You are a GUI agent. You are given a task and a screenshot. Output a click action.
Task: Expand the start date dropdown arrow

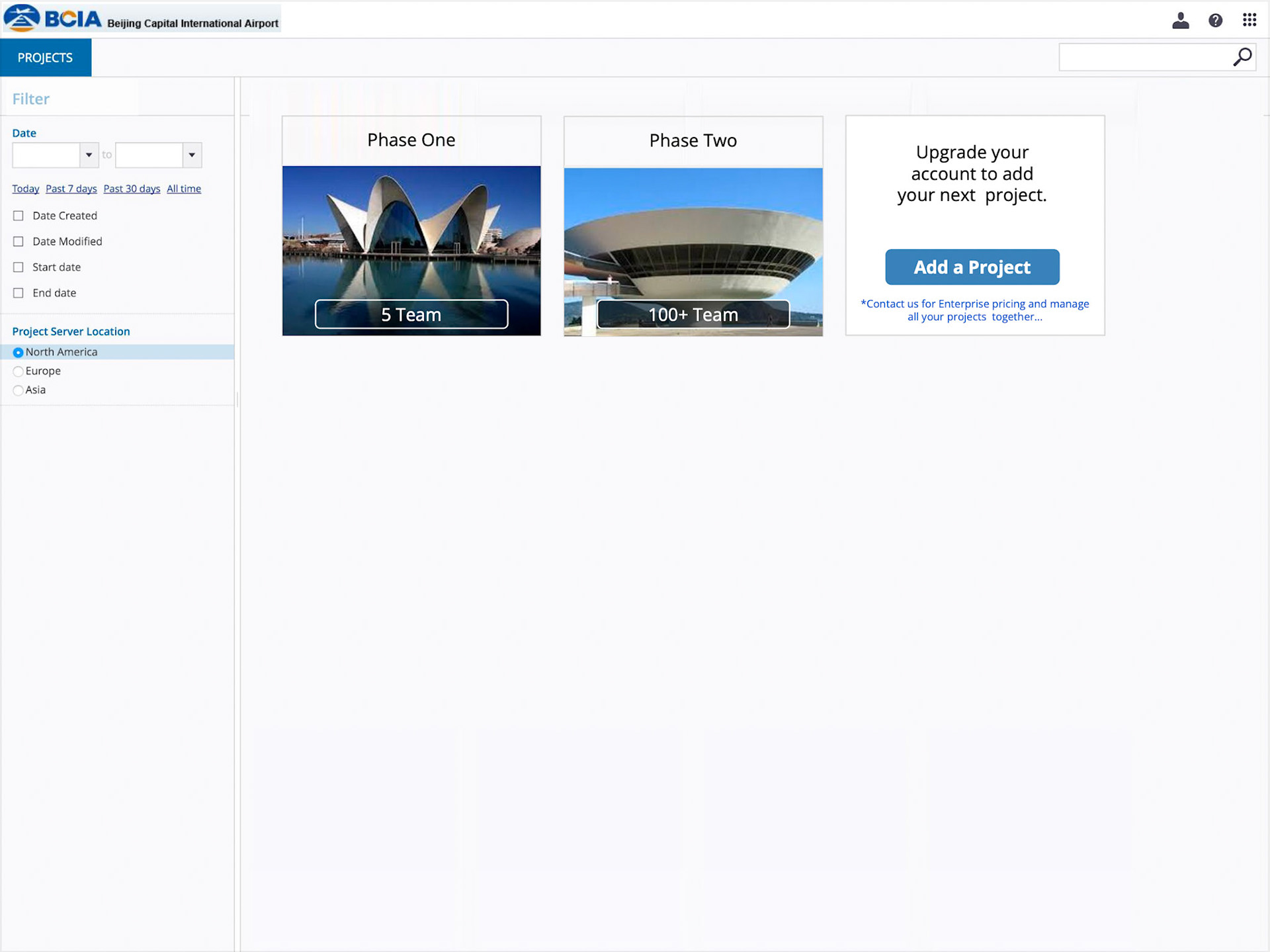[89, 155]
